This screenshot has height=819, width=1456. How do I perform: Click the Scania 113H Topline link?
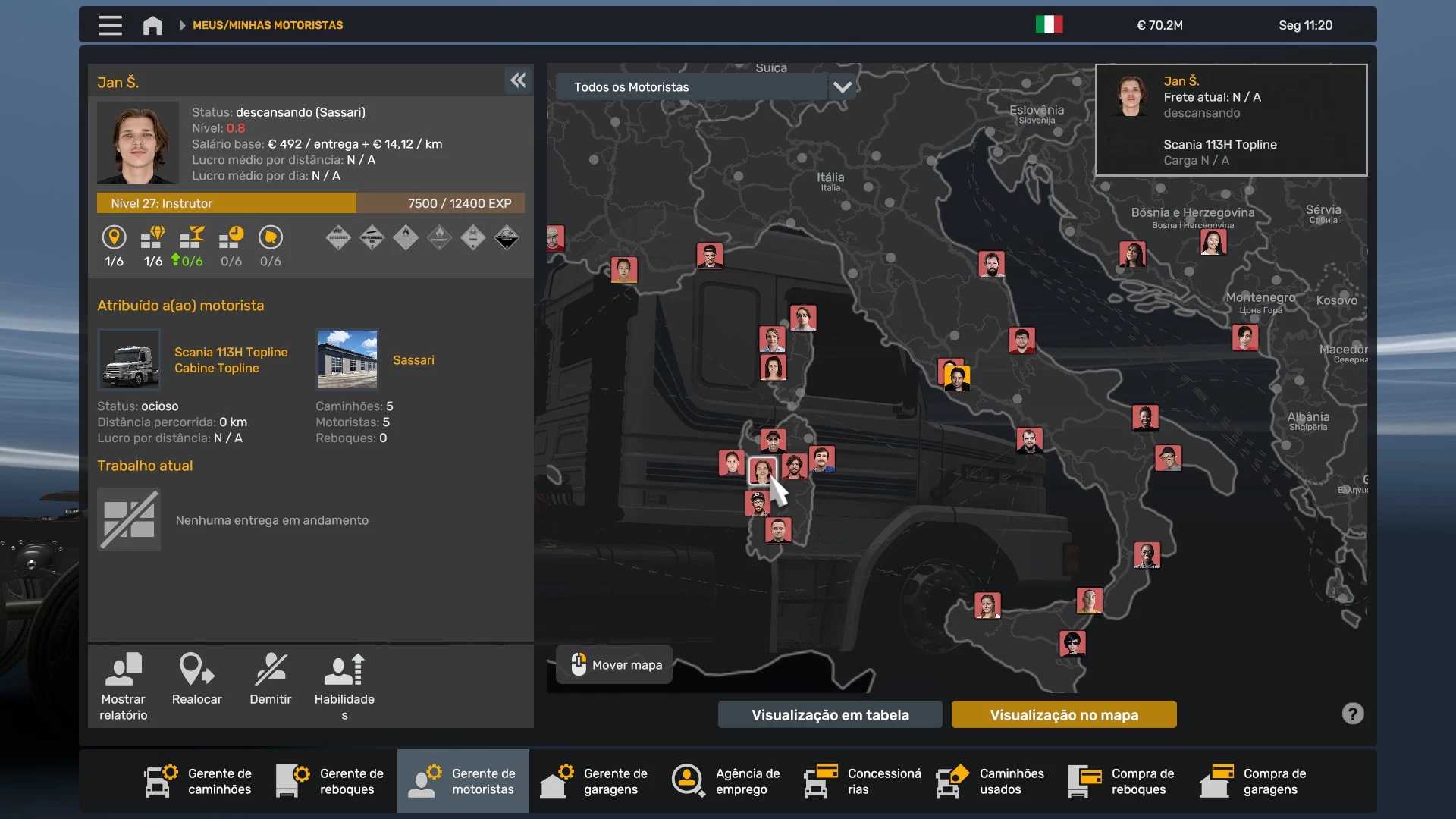click(x=231, y=353)
